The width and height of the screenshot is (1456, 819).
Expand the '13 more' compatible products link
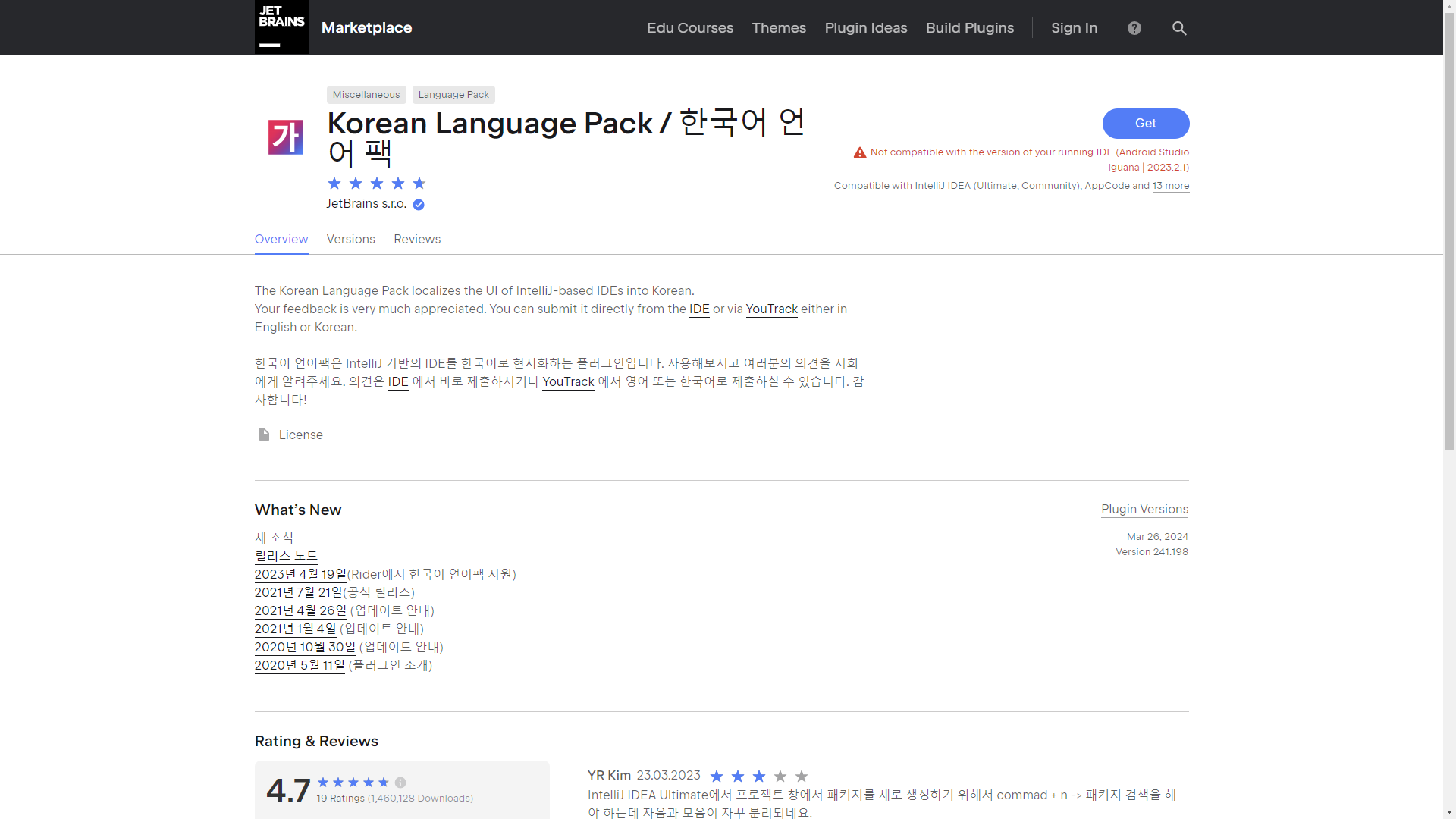click(x=1171, y=186)
